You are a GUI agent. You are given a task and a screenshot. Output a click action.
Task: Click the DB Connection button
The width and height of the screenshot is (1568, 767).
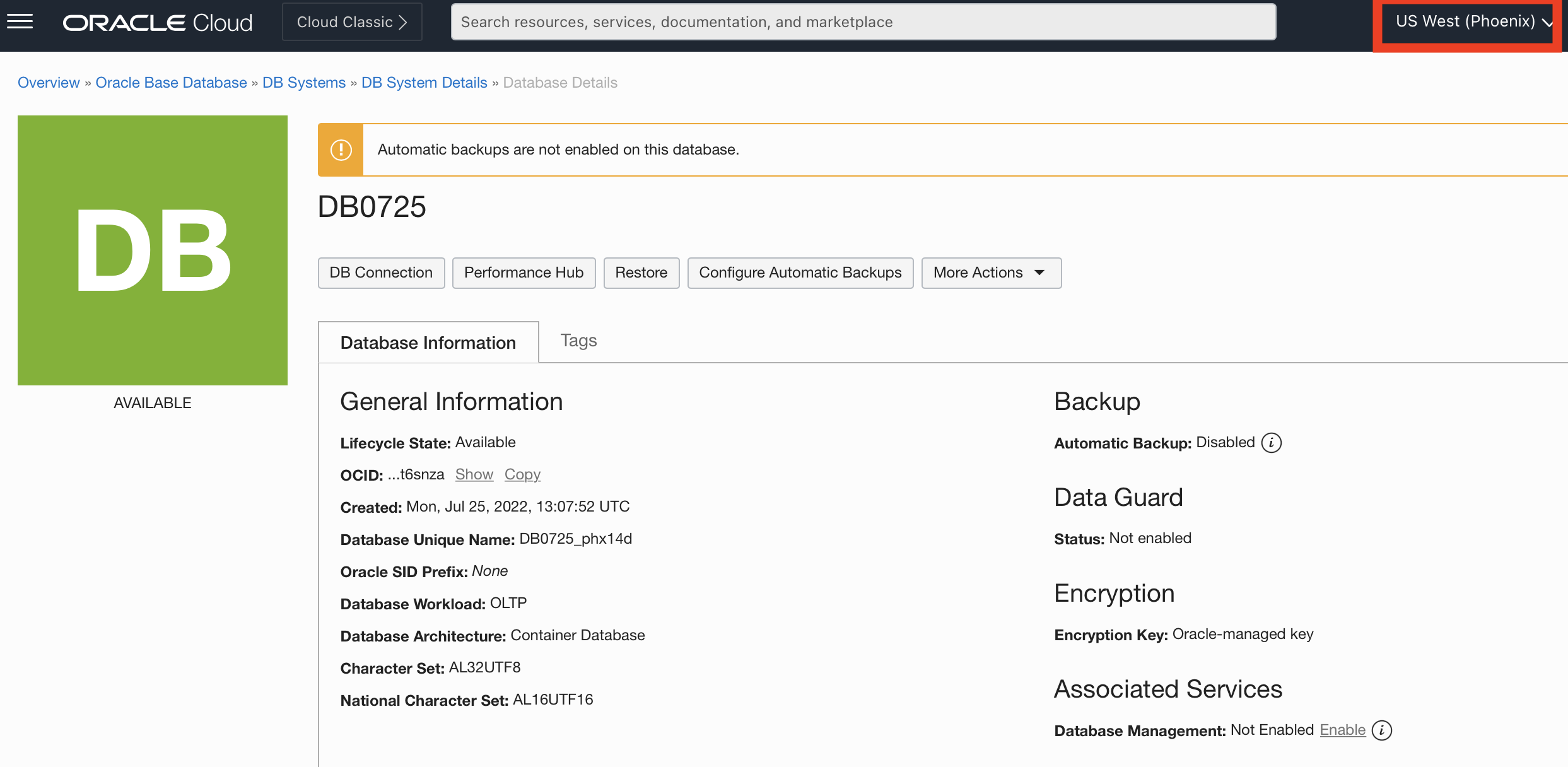click(x=381, y=272)
